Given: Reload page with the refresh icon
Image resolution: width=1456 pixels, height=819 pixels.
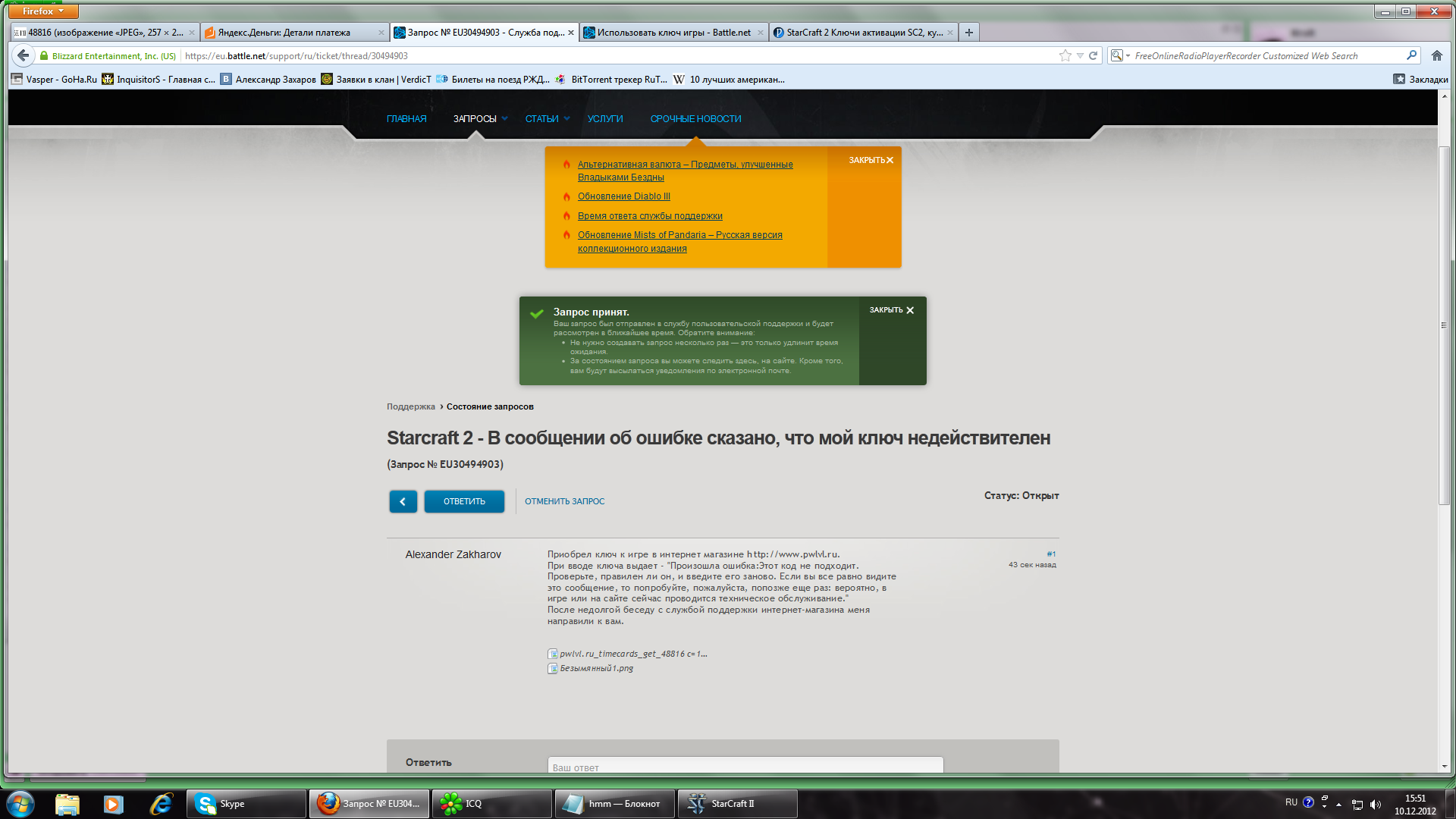Looking at the screenshot, I should click(x=1093, y=55).
